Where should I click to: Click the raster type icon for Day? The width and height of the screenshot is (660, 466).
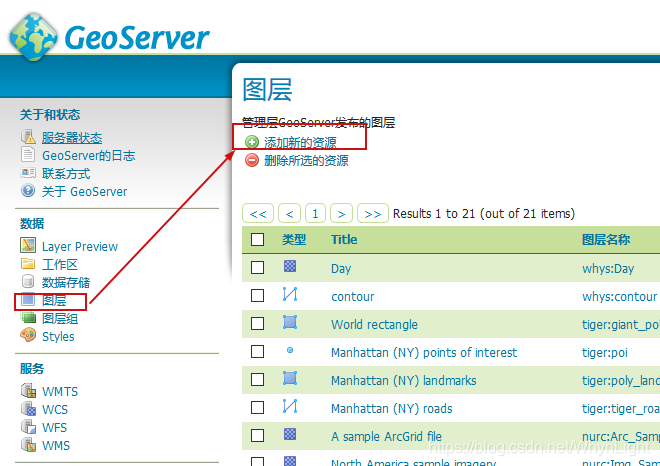(290, 266)
